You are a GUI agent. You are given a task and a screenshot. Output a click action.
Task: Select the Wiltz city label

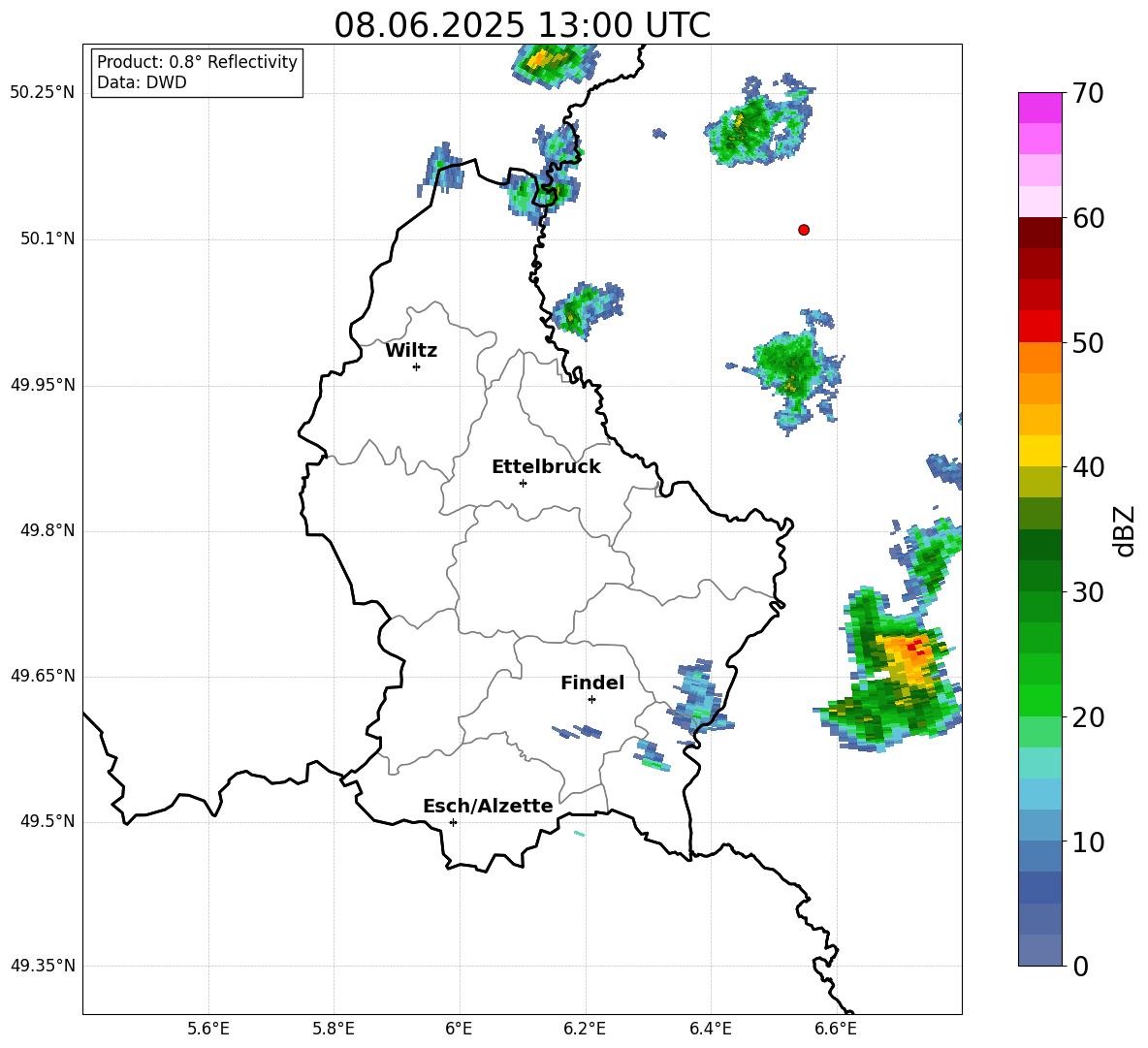(411, 351)
